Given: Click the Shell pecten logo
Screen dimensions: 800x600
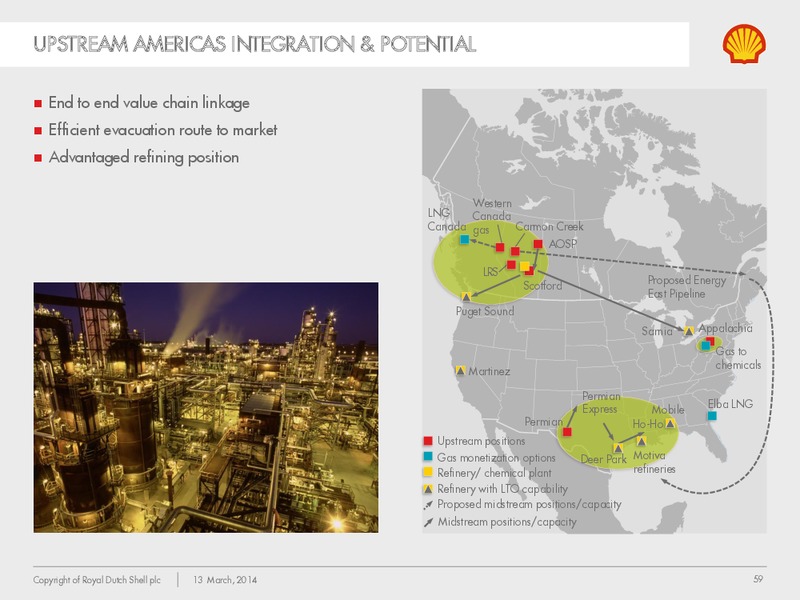Looking at the screenshot, I should coord(744,44).
